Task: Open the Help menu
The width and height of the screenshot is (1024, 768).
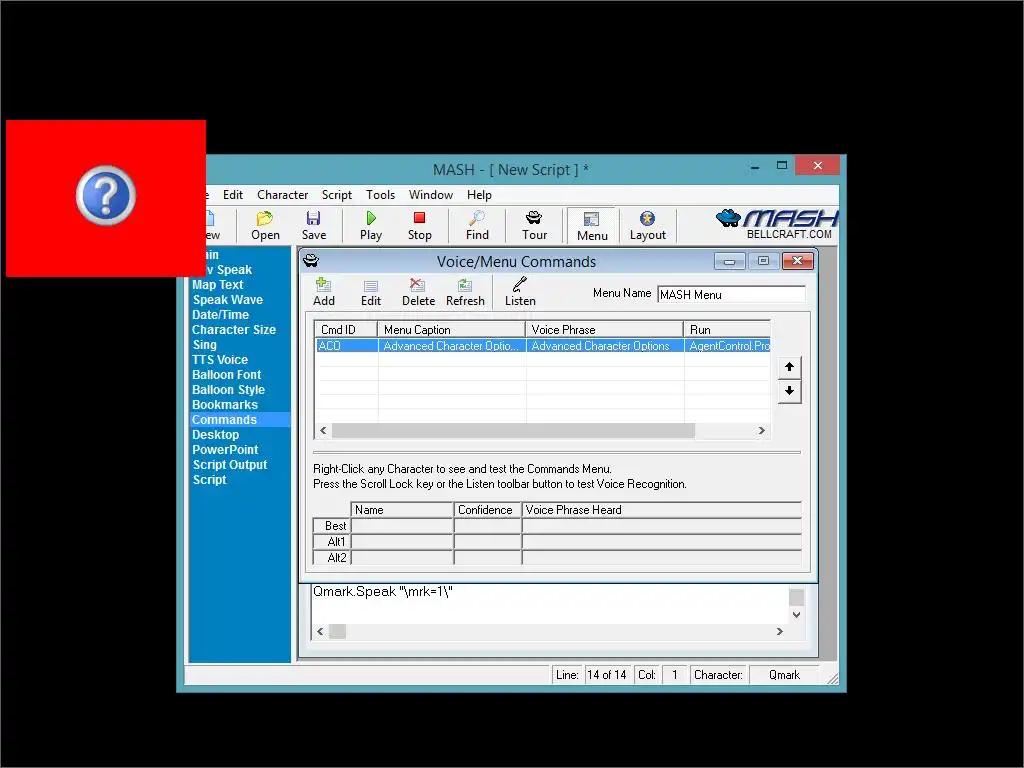Action: tap(479, 195)
